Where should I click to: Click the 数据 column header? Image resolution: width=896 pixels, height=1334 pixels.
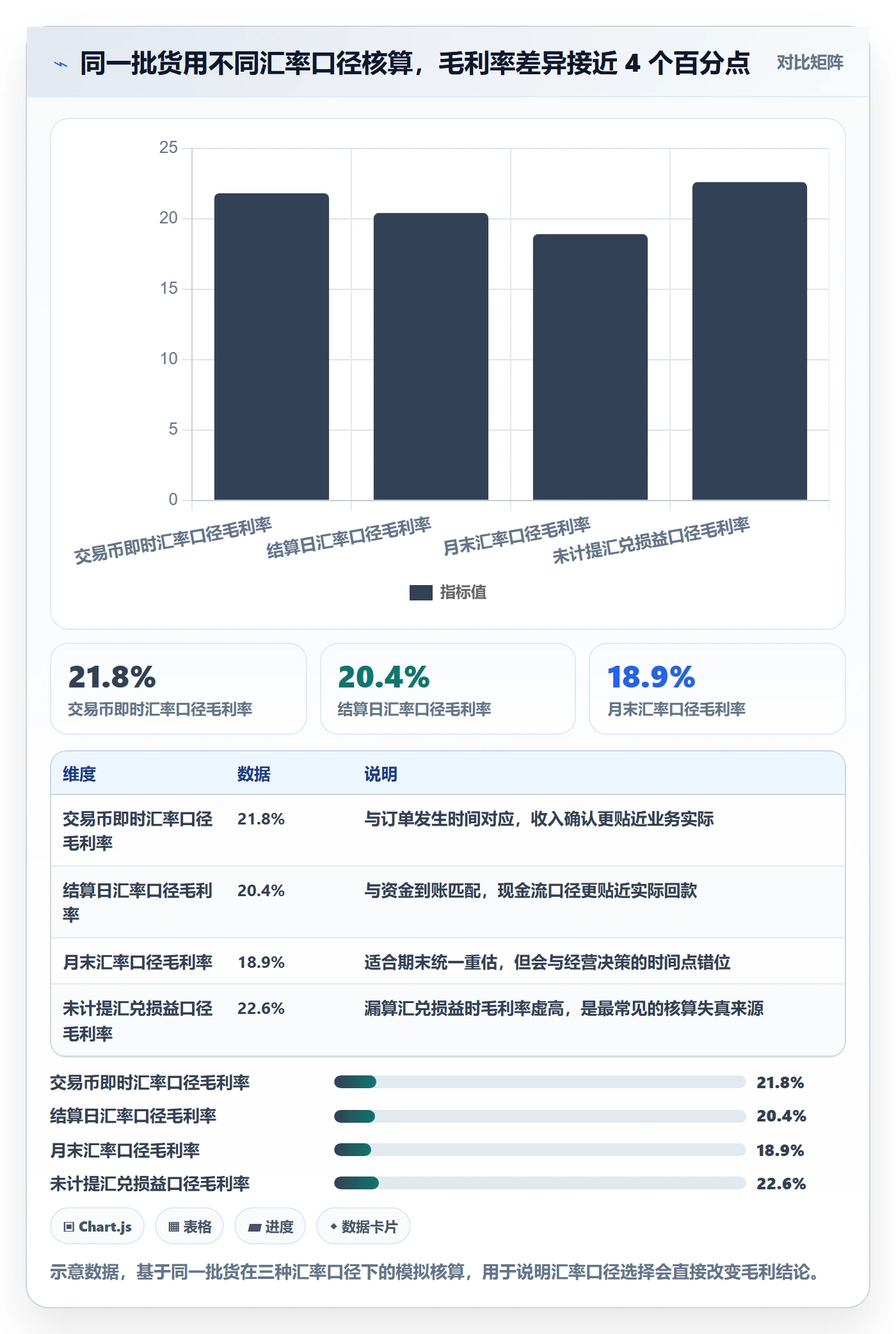coord(254,774)
